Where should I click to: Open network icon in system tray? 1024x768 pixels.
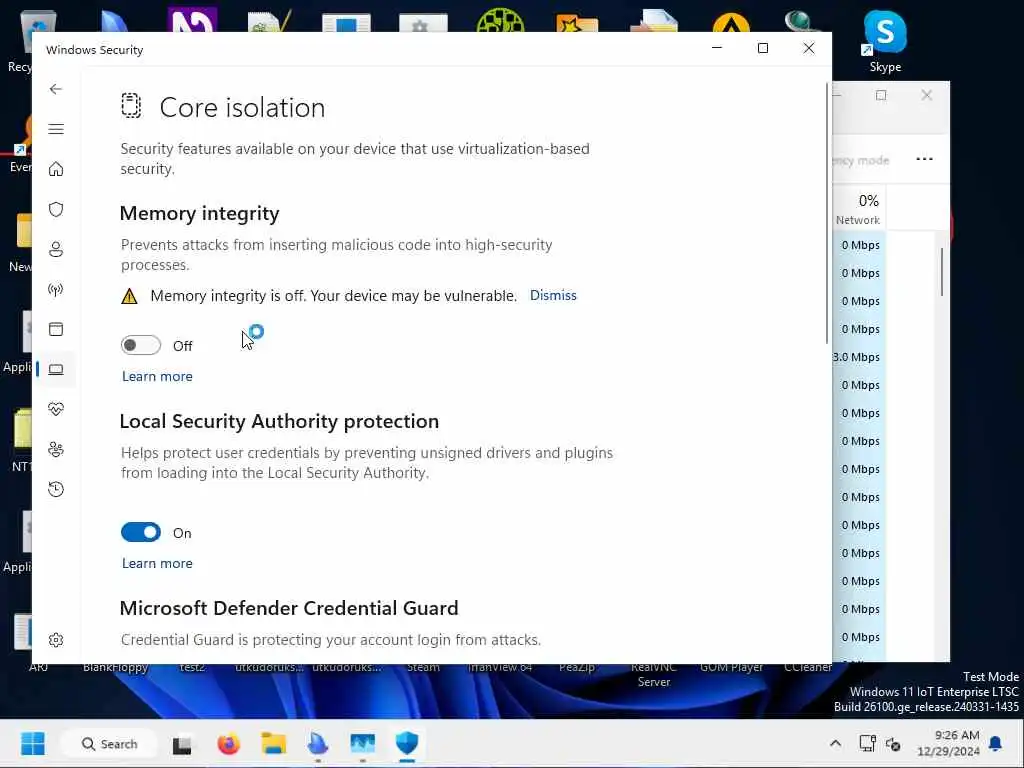tap(867, 743)
